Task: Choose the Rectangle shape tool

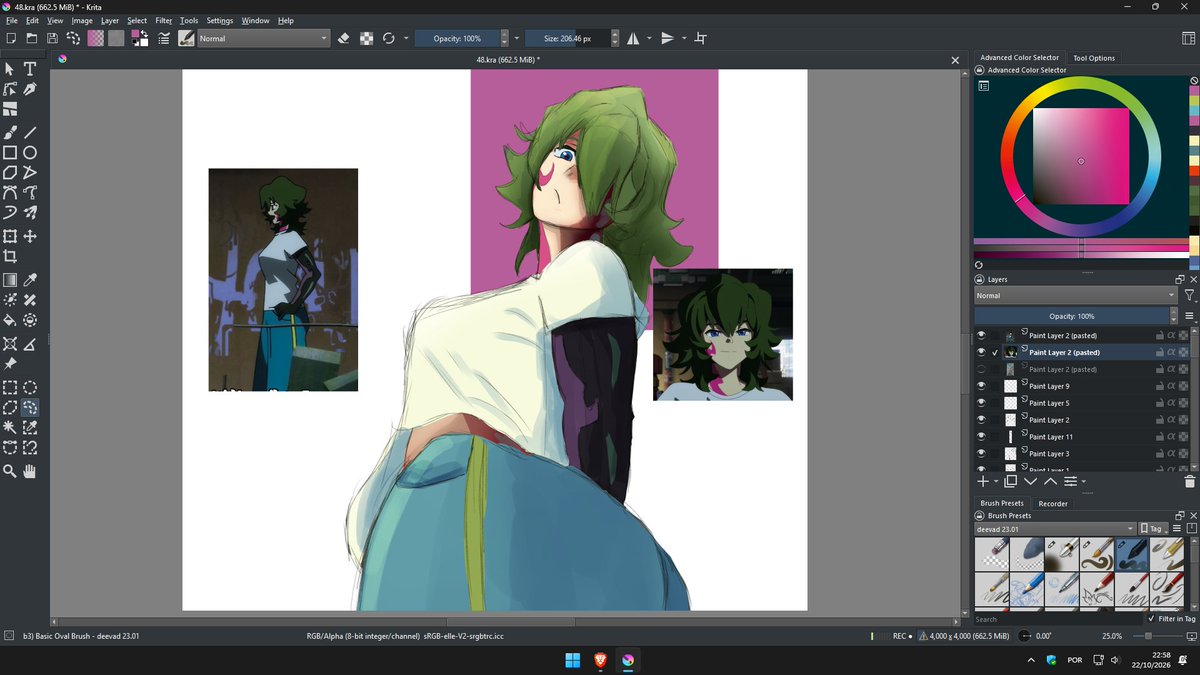Action: point(10,153)
